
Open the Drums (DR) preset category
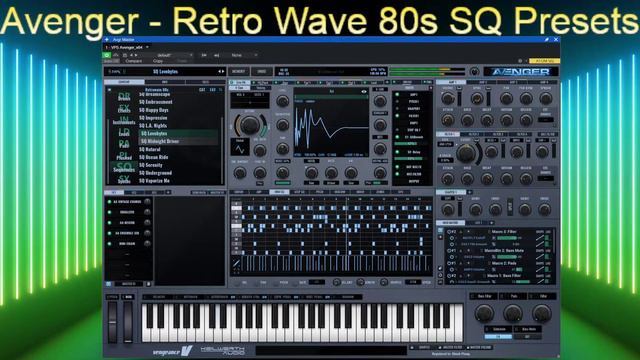(x=124, y=96)
